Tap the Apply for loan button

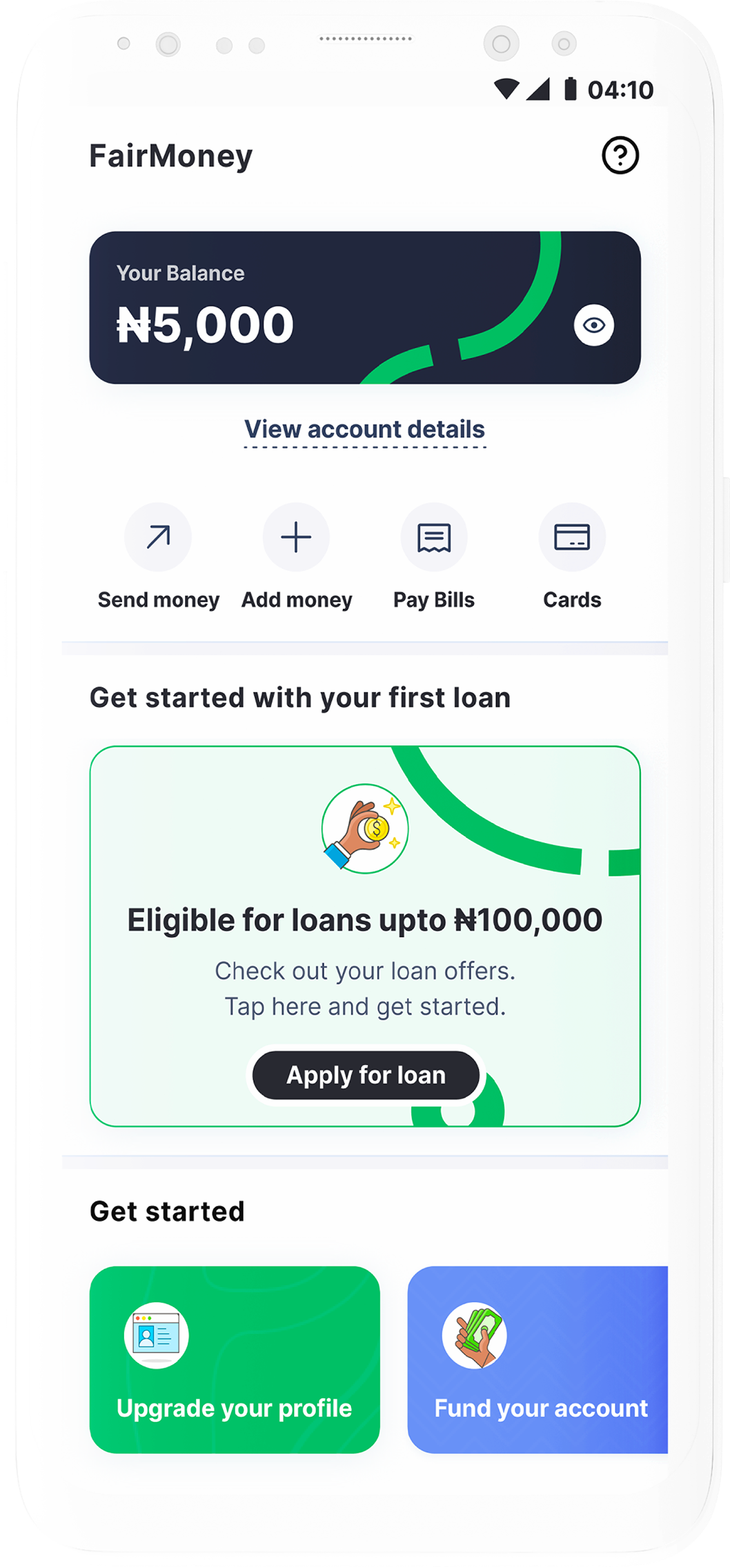[x=366, y=1075]
